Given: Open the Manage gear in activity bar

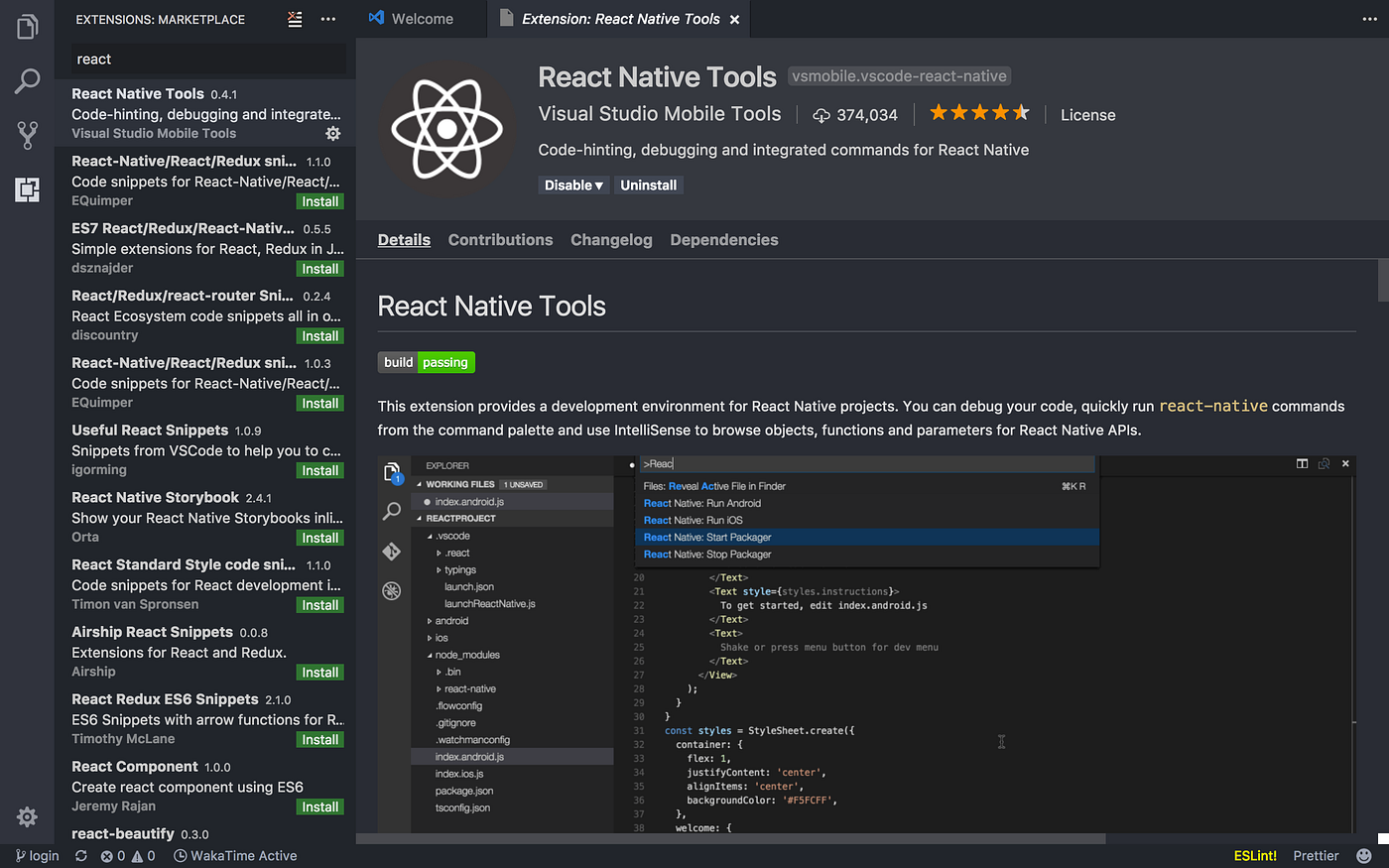Looking at the screenshot, I should click(x=27, y=816).
